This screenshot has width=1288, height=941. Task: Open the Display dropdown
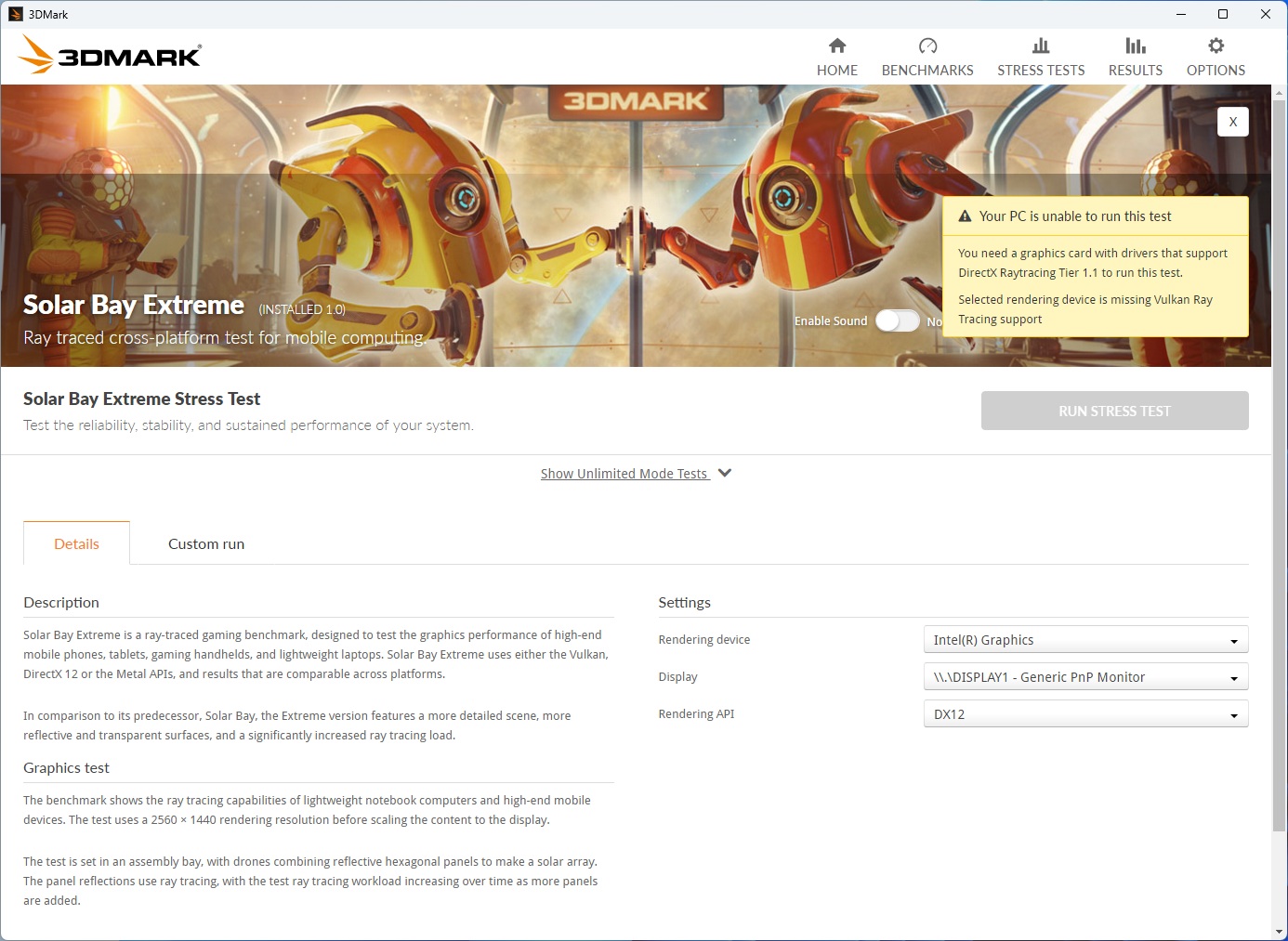click(1085, 677)
